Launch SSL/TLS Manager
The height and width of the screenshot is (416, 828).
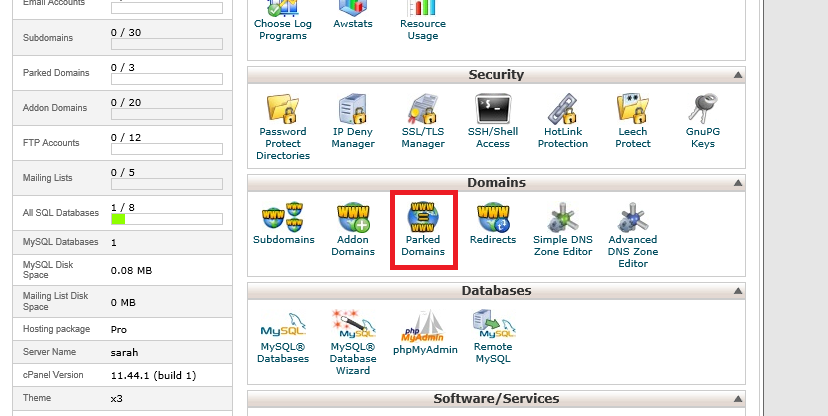tap(423, 109)
